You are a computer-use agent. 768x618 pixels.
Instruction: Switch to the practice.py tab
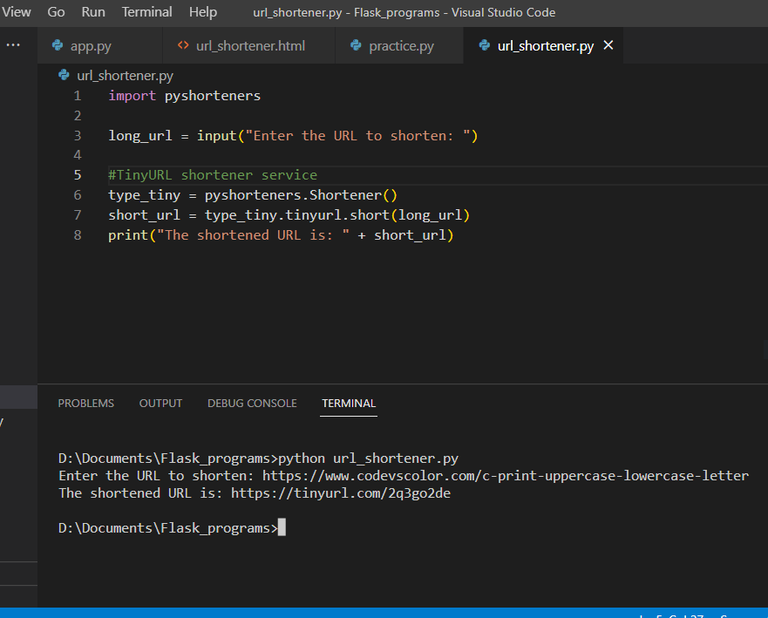399,46
